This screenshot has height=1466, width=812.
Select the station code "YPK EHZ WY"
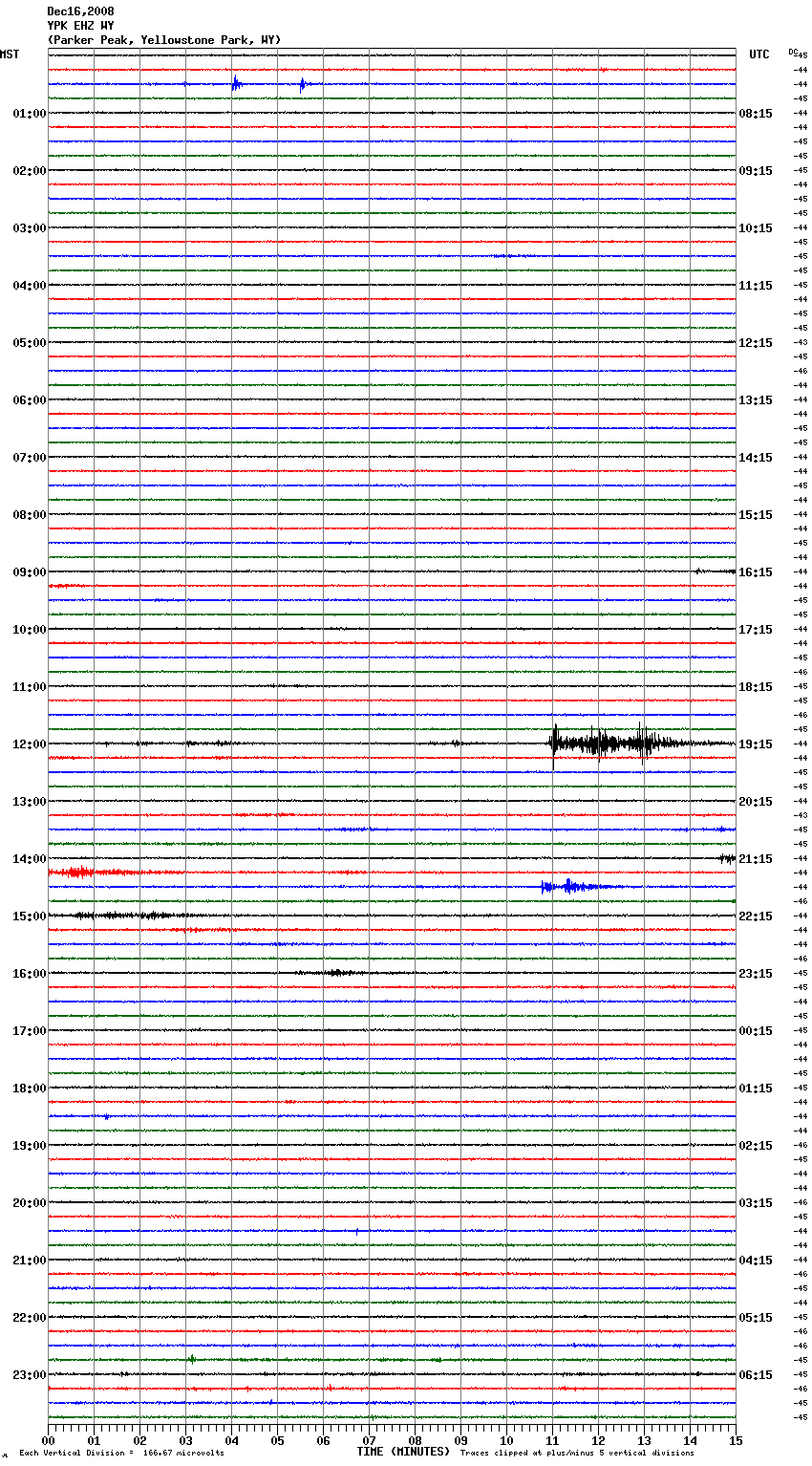80,26
